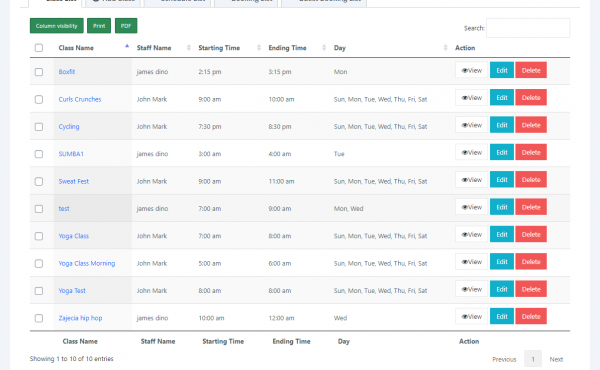Viewport: 600px width, 370px height.
Task: Delete the Yoga Class entry
Action: [x=531, y=234]
